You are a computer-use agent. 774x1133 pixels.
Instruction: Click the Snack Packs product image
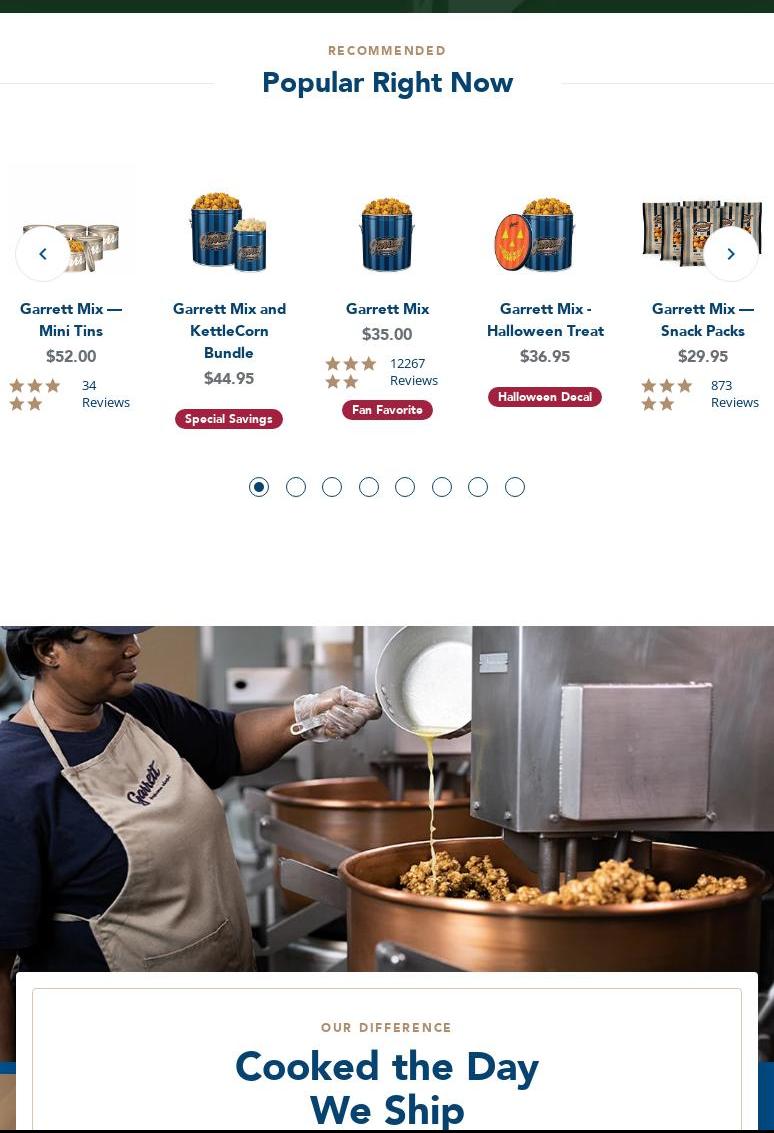pyautogui.click(x=702, y=231)
